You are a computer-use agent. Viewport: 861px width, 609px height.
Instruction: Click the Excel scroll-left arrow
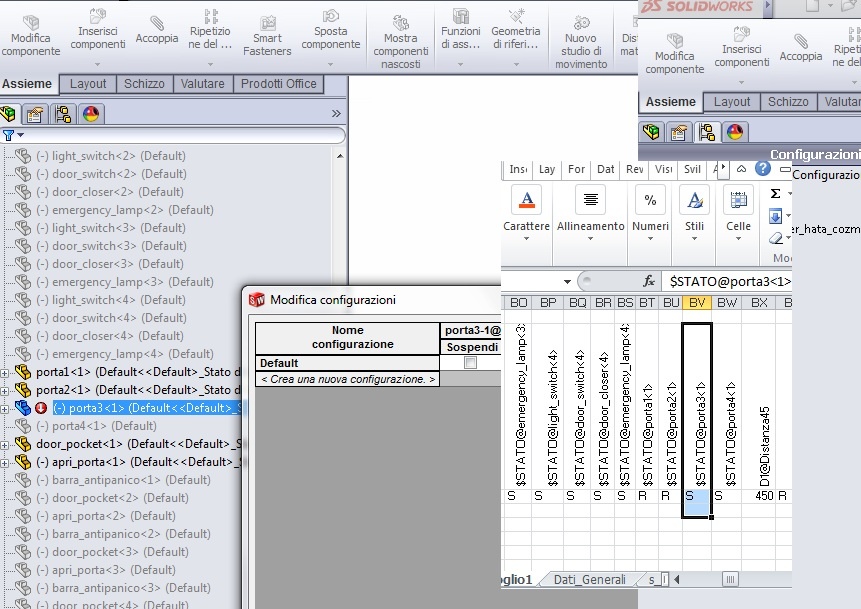(x=677, y=579)
